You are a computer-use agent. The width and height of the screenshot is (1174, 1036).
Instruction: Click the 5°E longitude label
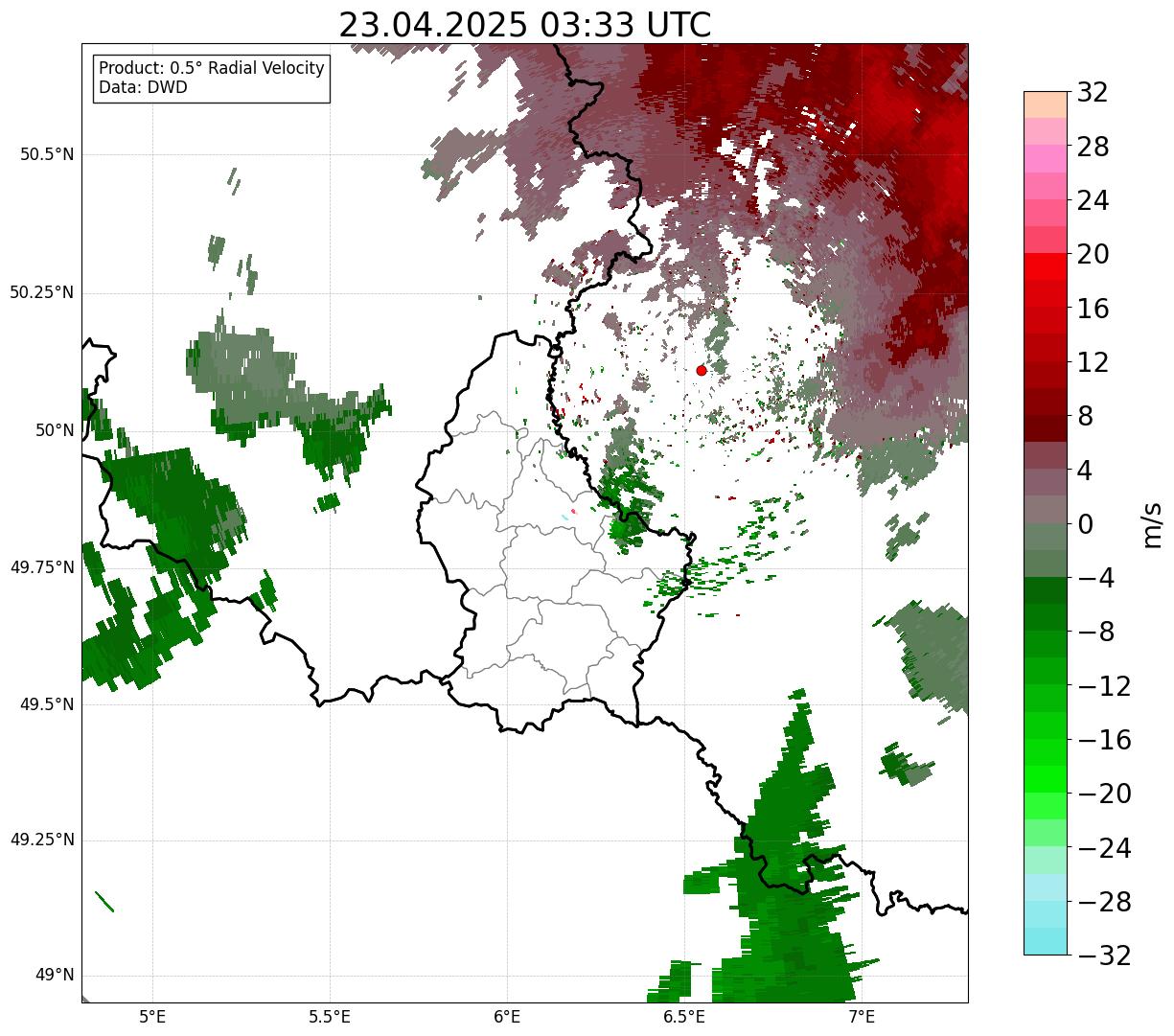(152, 1017)
